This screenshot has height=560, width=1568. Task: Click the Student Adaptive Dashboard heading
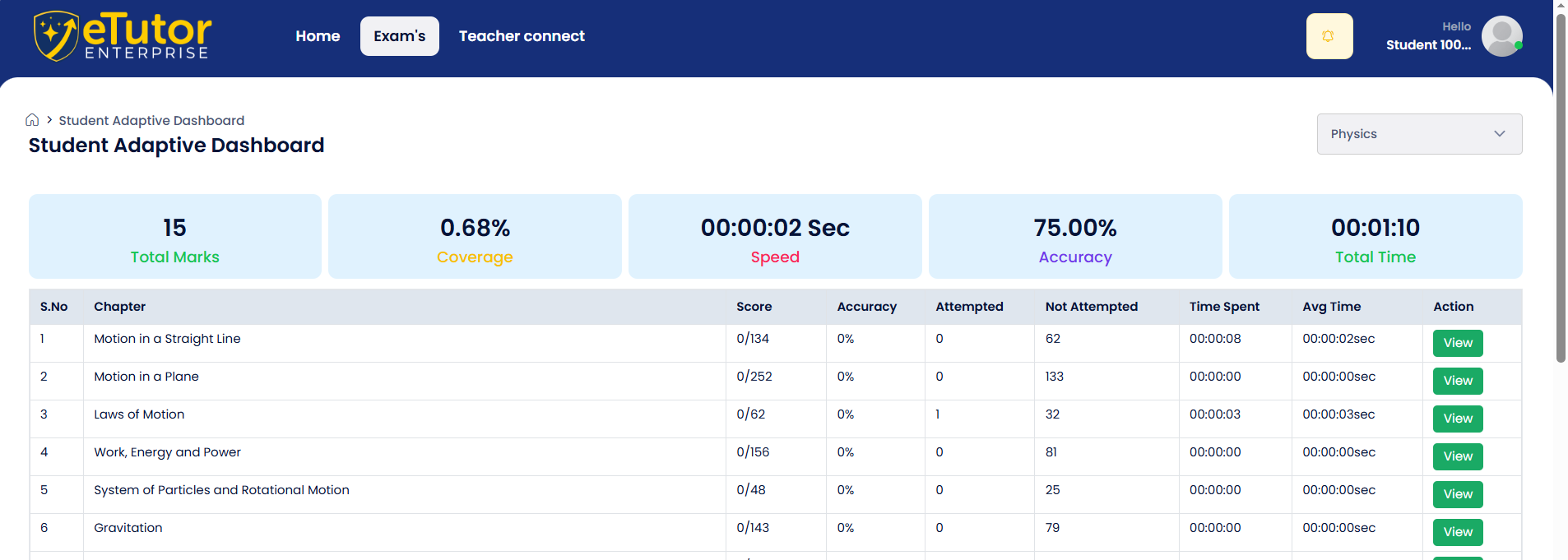coord(176,146)
